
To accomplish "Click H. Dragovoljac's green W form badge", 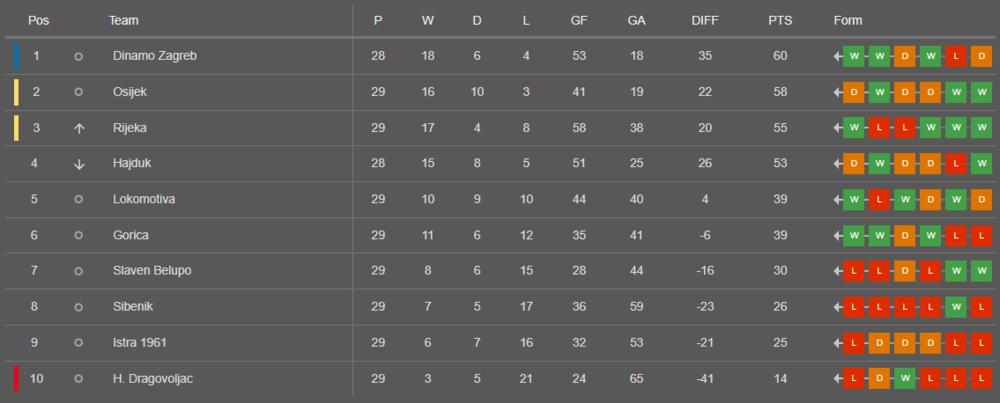I will (904, 379).
